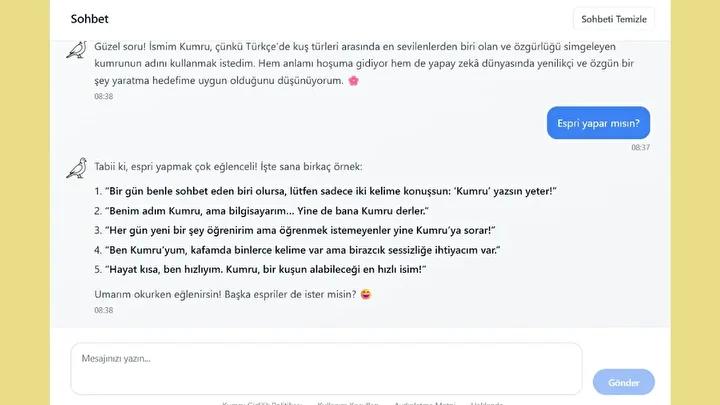Viewport: 720px width, 405px height.
Task: Send the message with the Gönder button
Action: (623, 382)
